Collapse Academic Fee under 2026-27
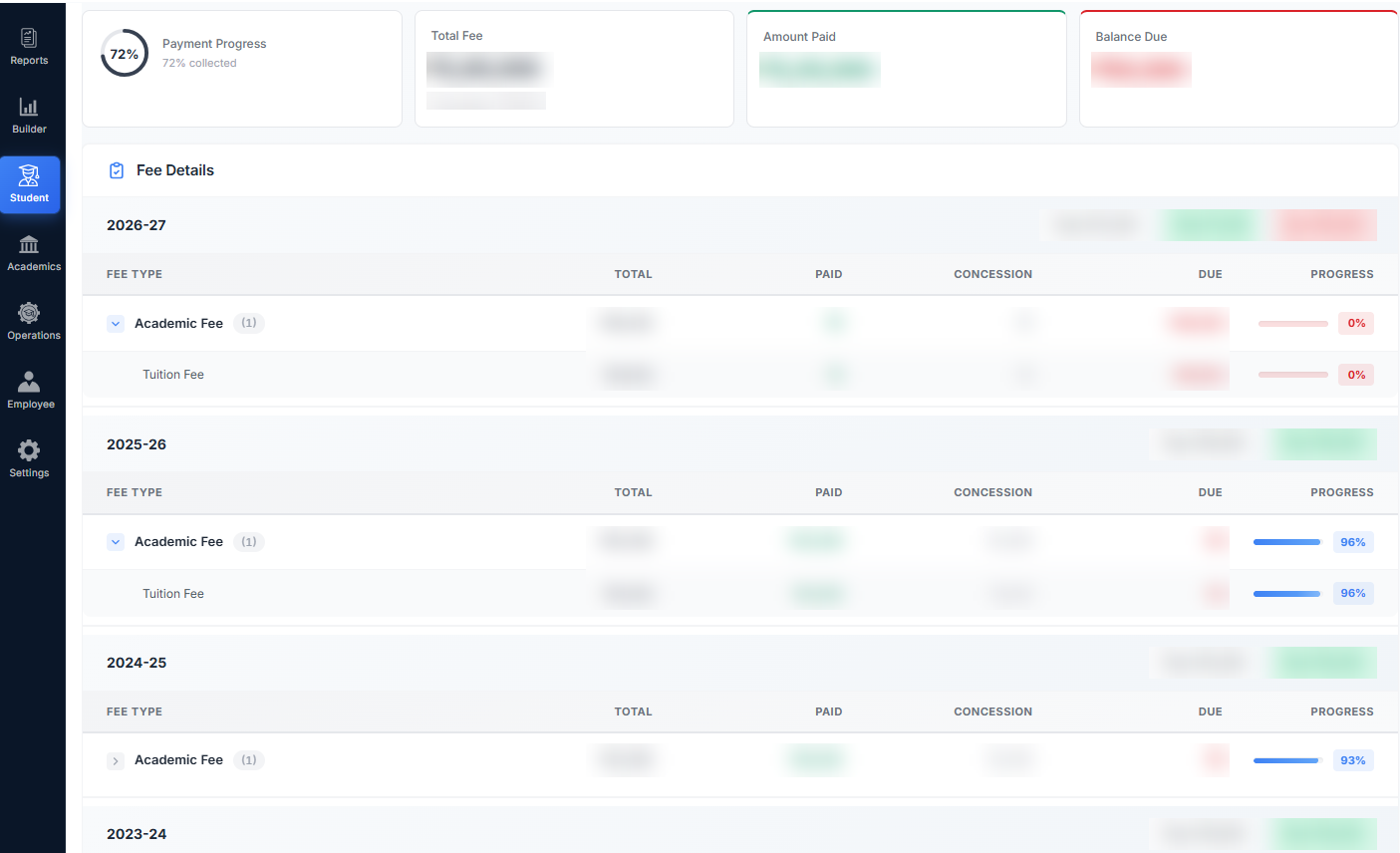Image resolution: width=1400 pixels, height=853 pixels. tap(116, 324)
